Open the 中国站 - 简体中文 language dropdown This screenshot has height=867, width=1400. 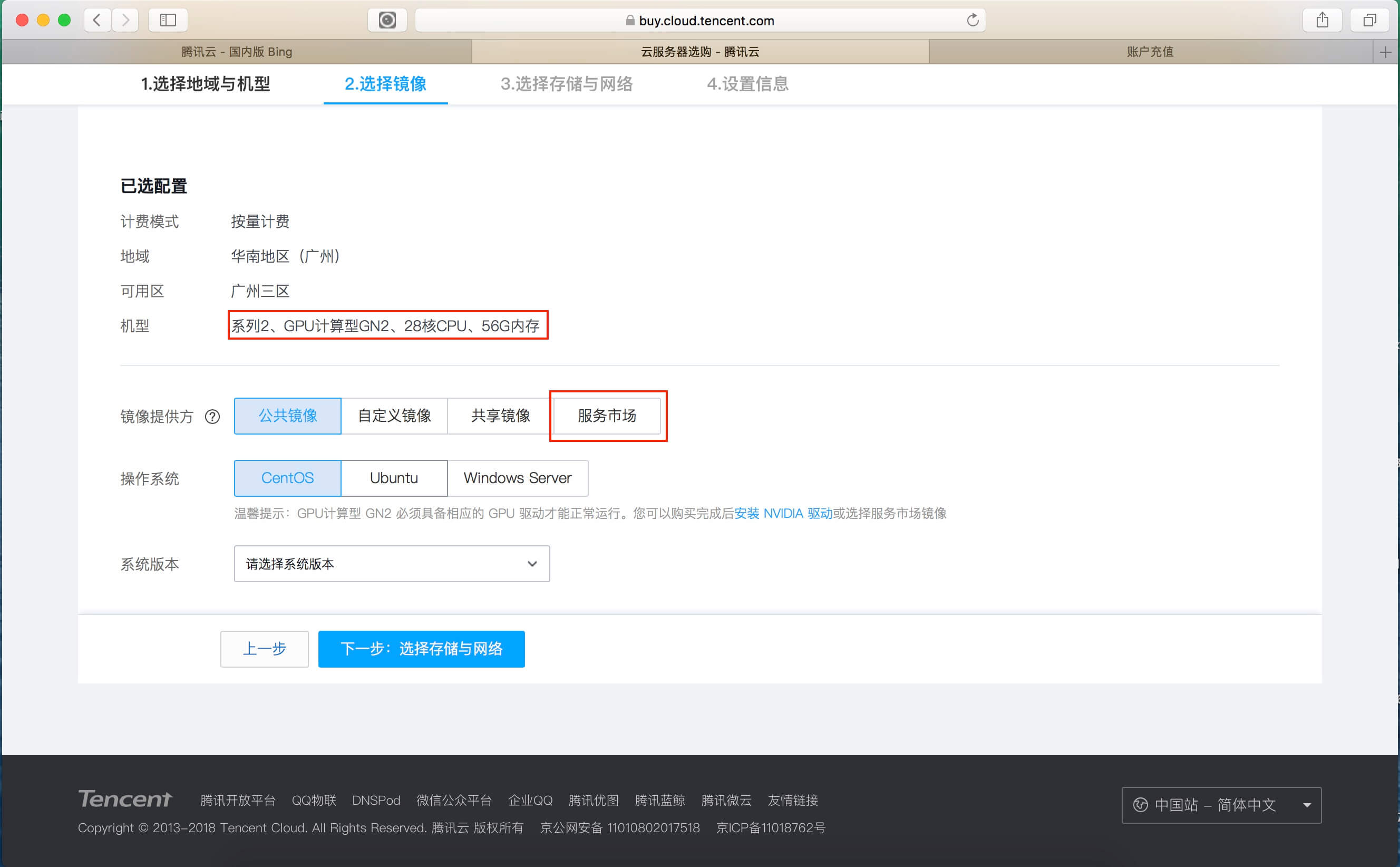1221,805
